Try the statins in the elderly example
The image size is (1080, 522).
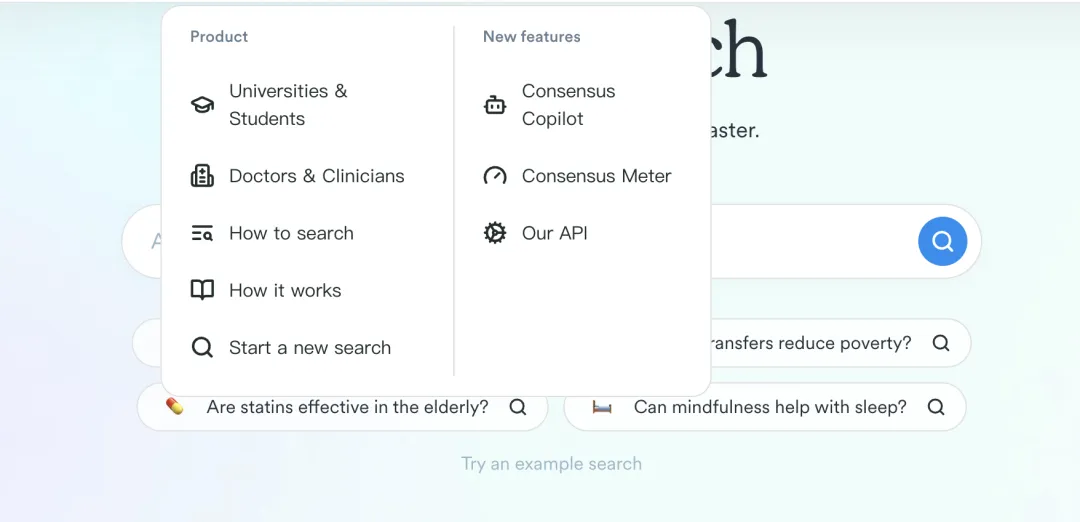[x=342, y=407]
